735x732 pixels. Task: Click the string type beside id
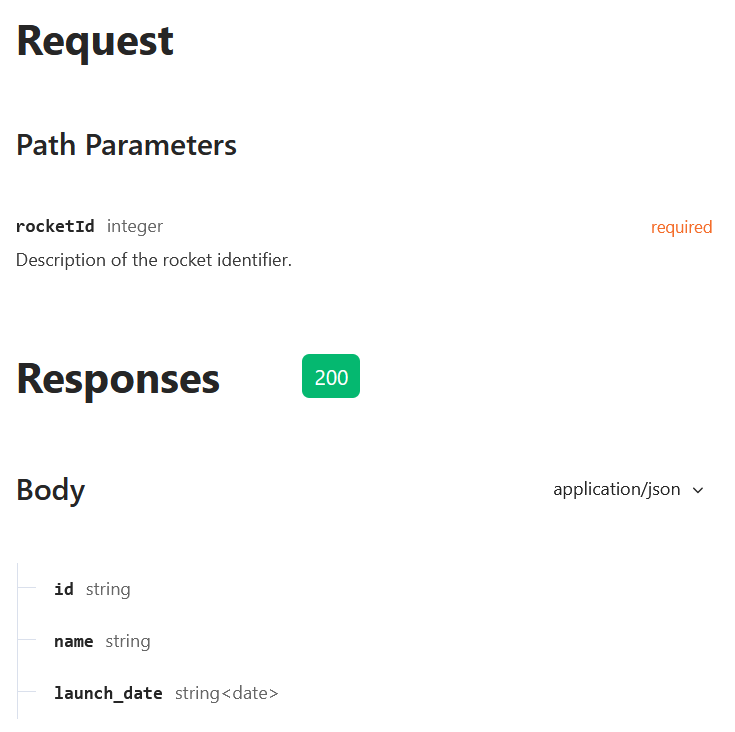108,590
